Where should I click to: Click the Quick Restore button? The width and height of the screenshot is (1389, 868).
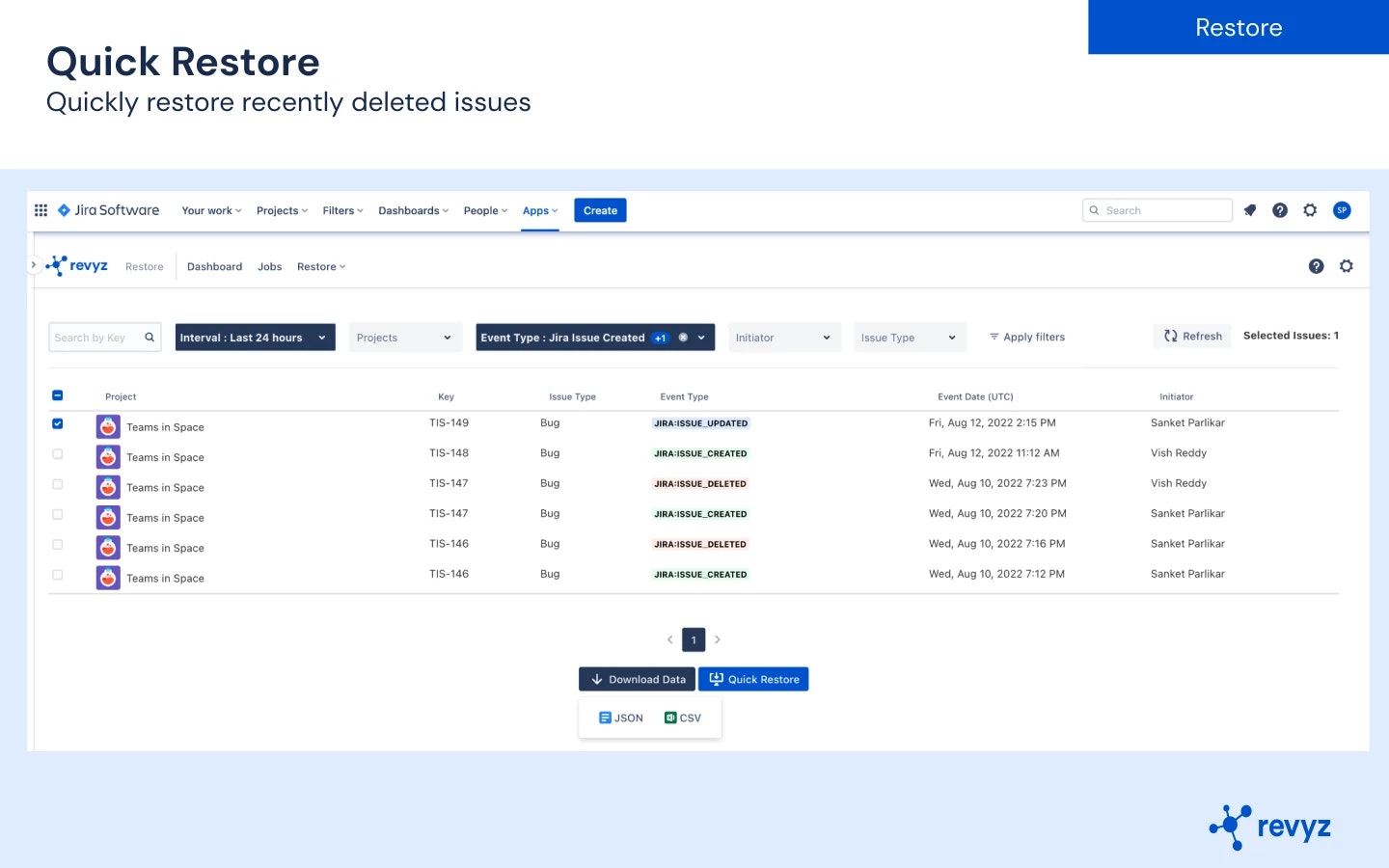pos(753,679)
